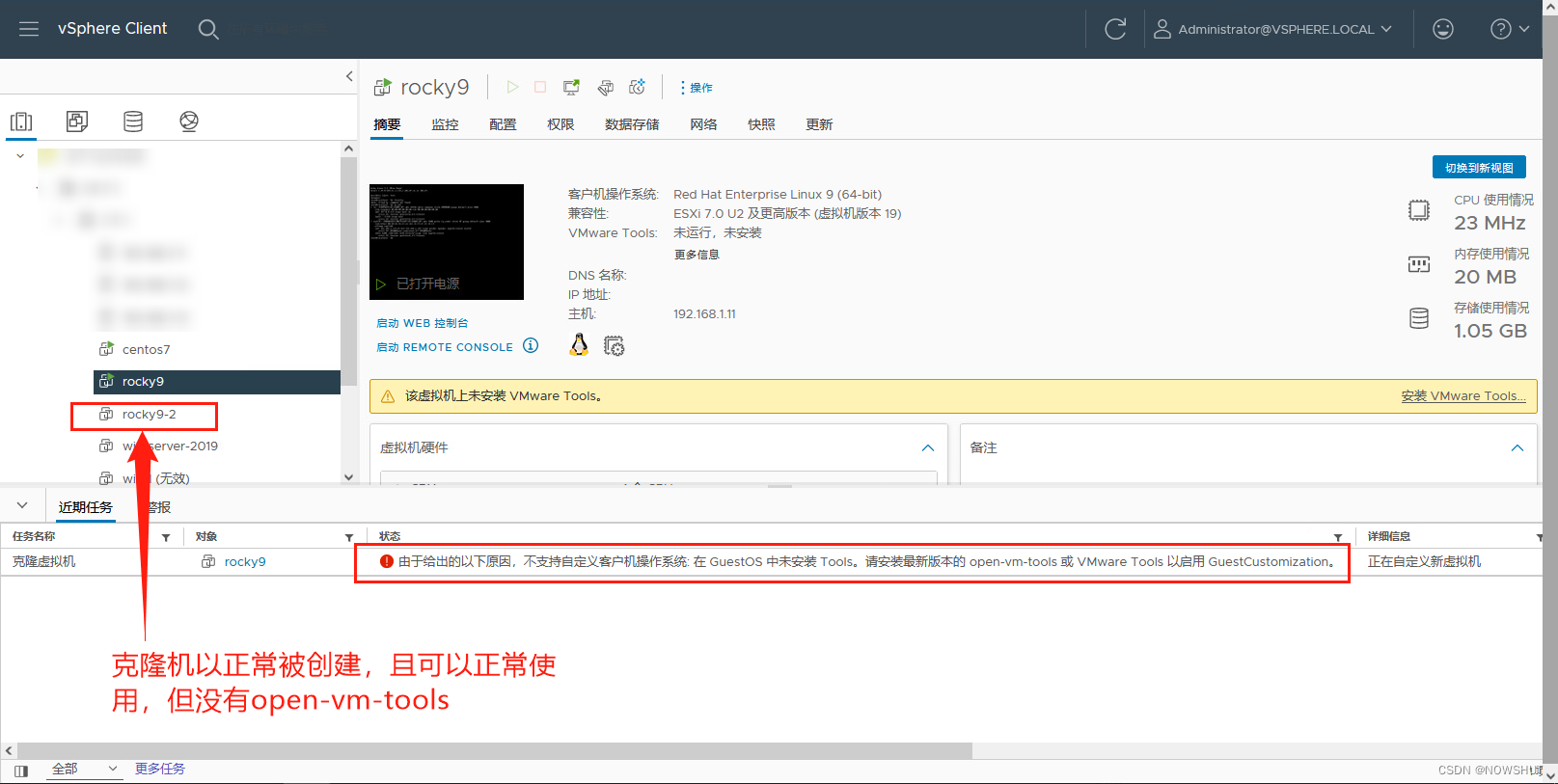This screenshot has height=784, width=1558.
Task: Click the VM console thumbnail preview
Action: tap(447, 242)
